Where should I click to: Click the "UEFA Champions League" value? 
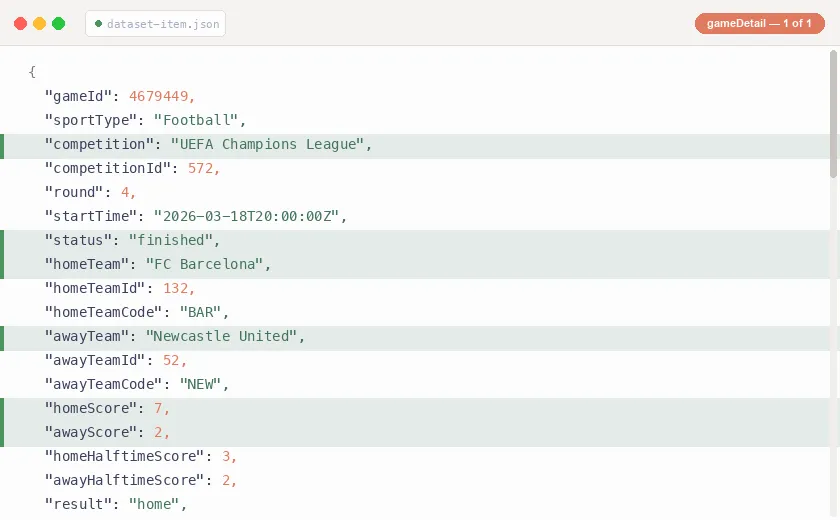(268, 144)
